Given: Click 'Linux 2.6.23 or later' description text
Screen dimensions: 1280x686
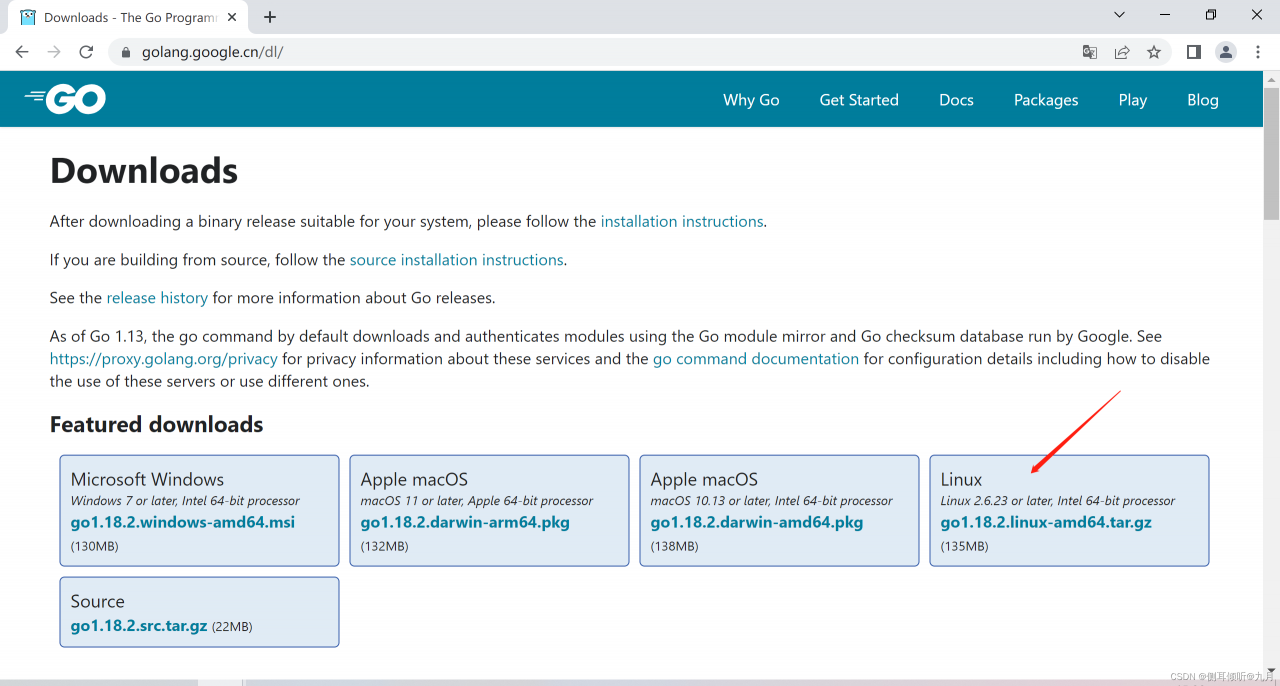Looking at the screenshot, I should [x=1058, y=501].
